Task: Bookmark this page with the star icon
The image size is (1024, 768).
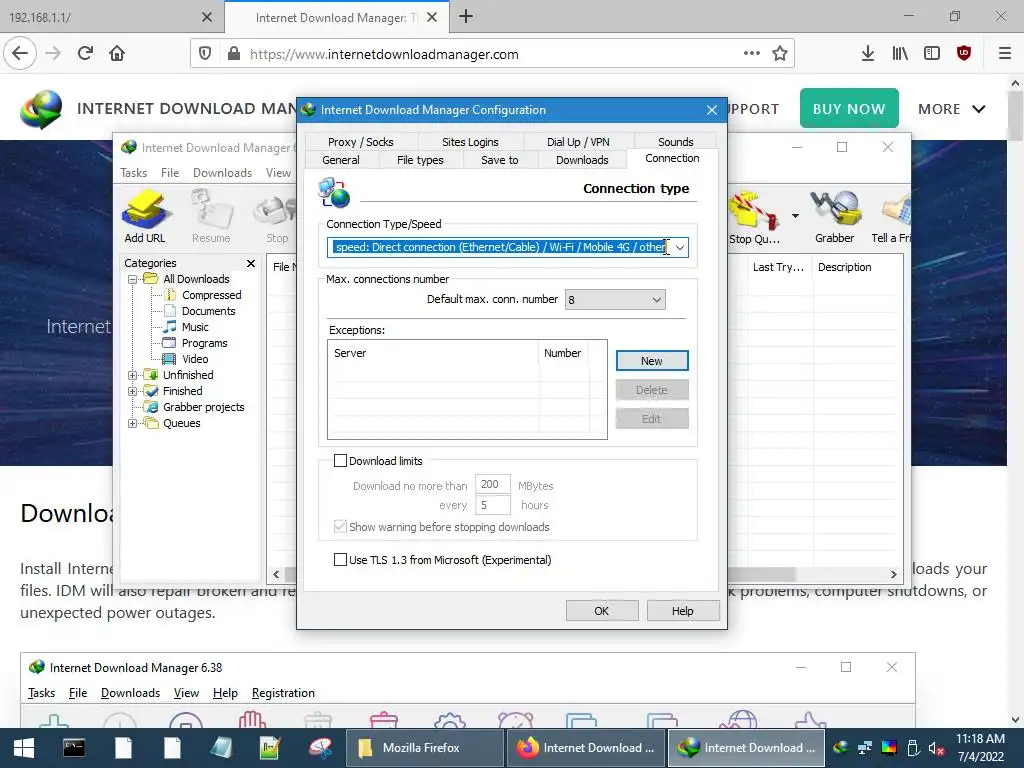Action: pyautogui.click(x=780, y=54)
